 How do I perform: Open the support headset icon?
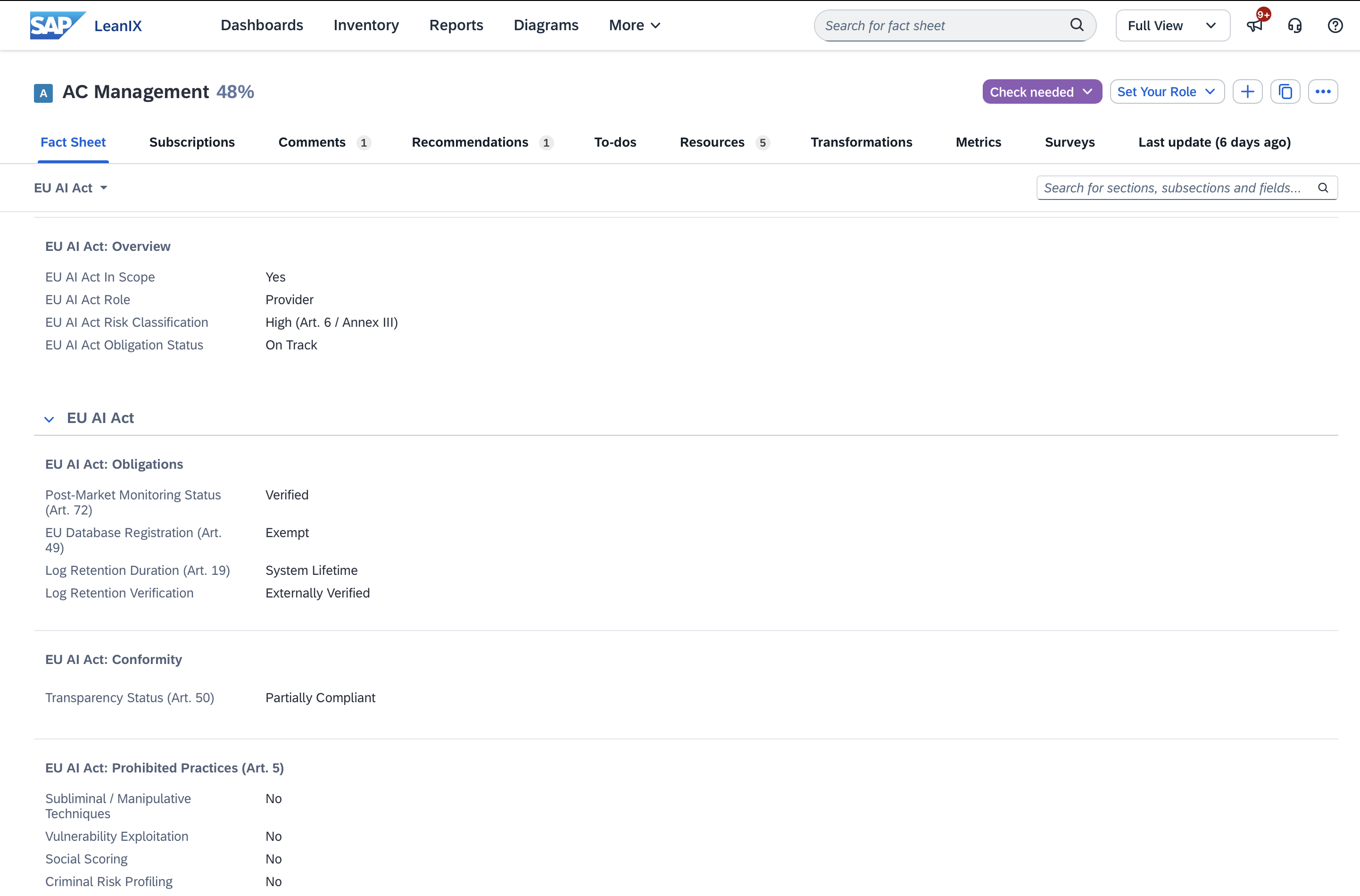click(1295, 25)
